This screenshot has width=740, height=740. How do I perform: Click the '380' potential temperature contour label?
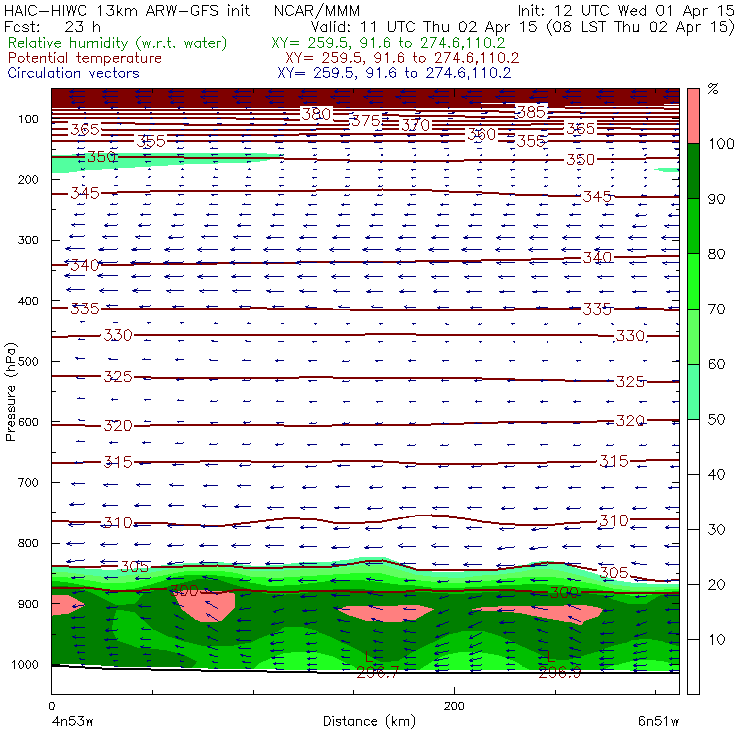tap(316, 114)
